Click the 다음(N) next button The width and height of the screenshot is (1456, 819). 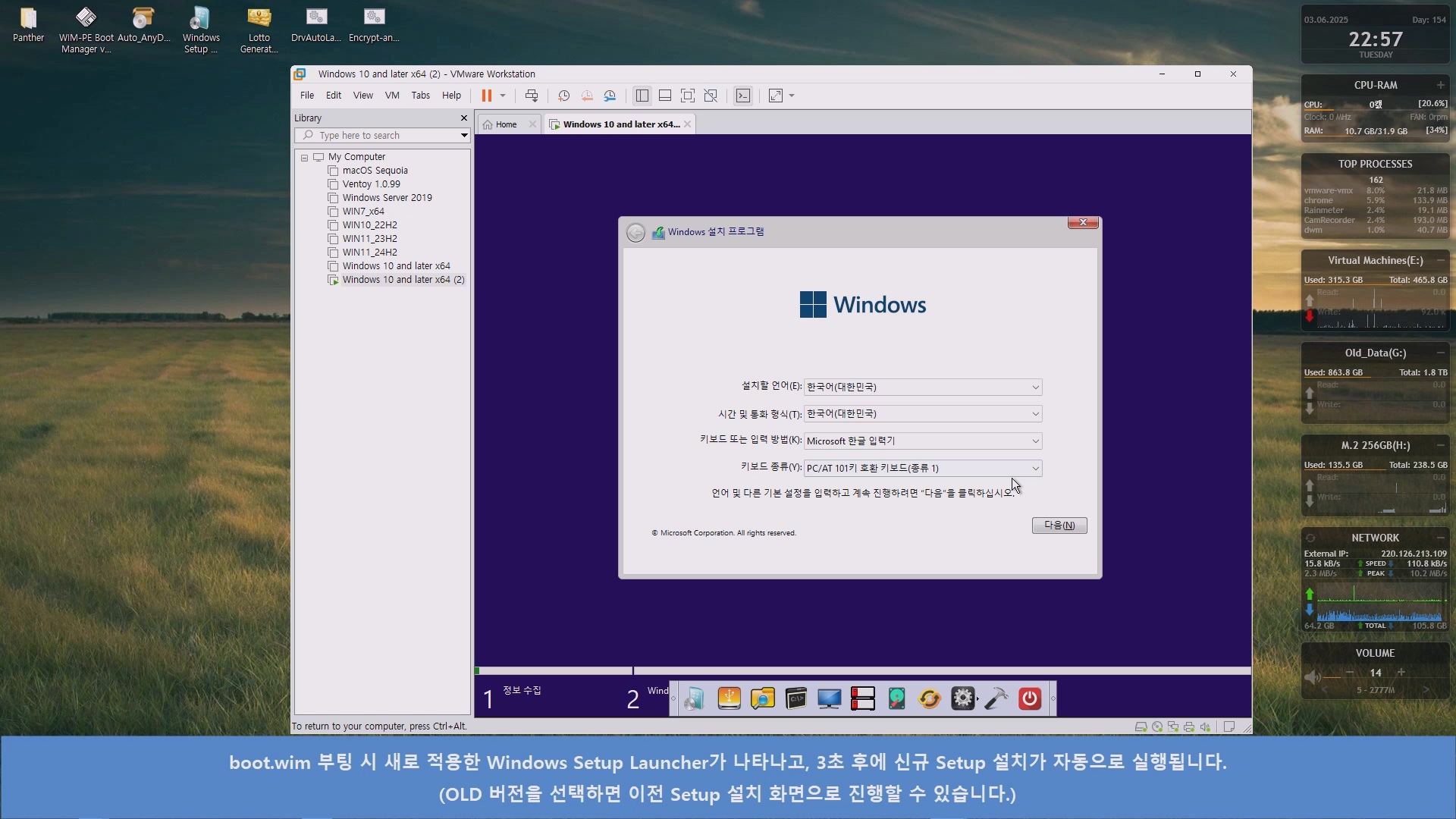point(1059,526)
